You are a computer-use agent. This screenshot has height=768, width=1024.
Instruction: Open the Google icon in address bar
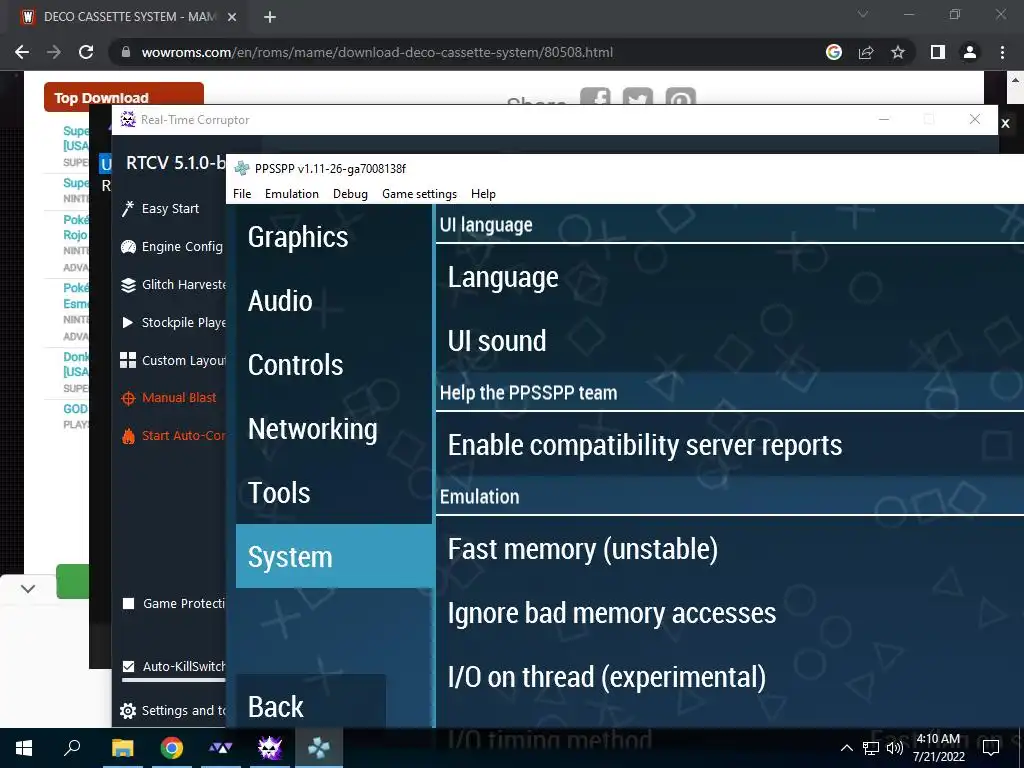(x=834, y=52)
